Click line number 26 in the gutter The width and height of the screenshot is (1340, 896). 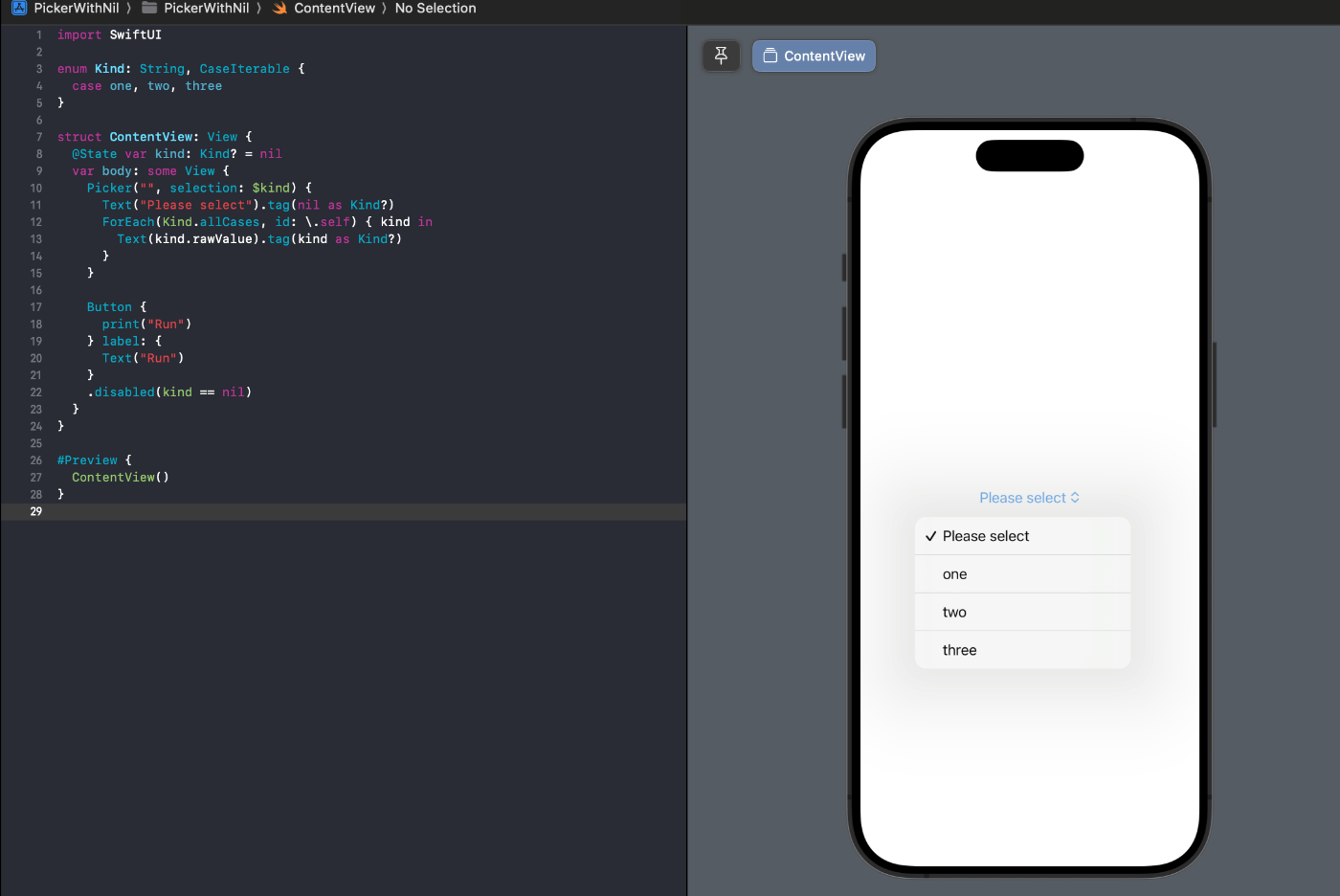click(35, 460)
